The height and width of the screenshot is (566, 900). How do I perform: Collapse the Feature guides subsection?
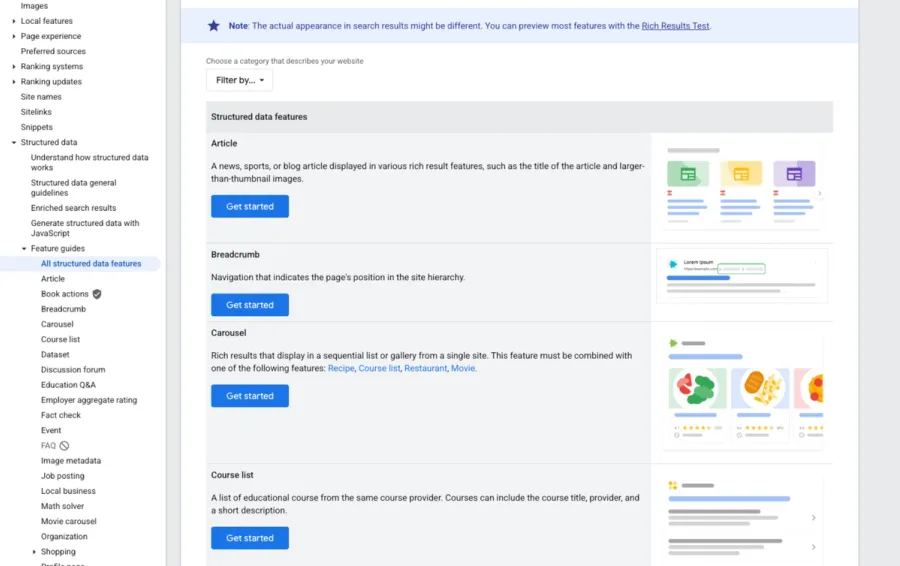24,249
